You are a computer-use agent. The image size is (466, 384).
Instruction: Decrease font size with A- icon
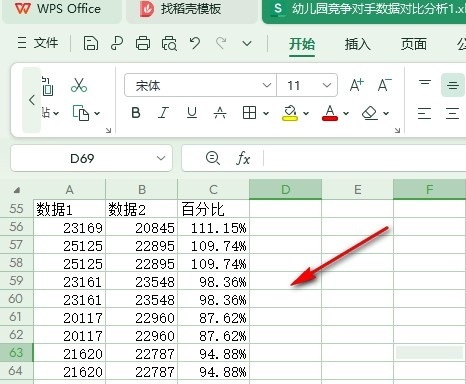[384, 85]
